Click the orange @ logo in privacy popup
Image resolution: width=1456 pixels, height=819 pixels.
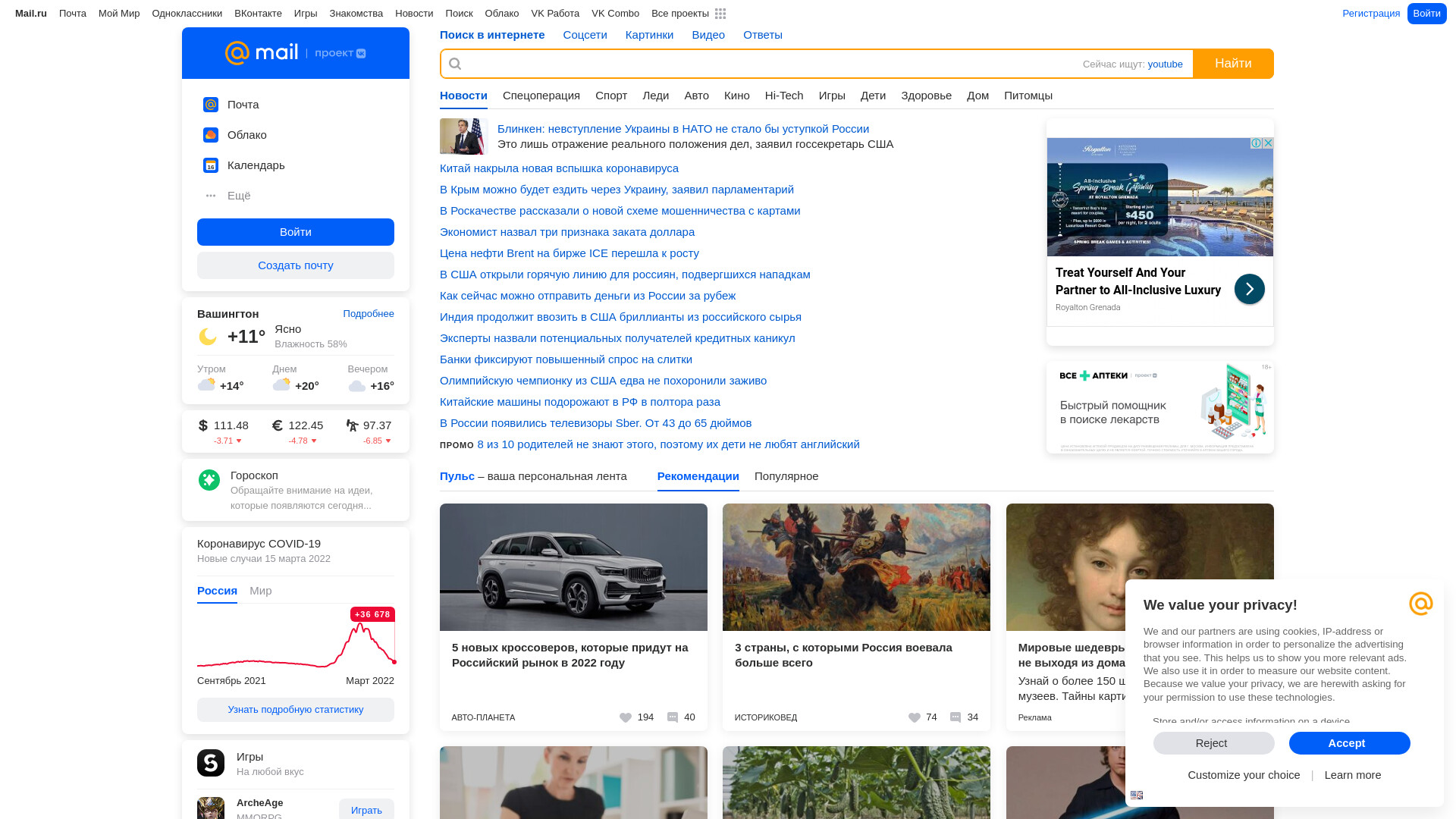point(1421,604)
